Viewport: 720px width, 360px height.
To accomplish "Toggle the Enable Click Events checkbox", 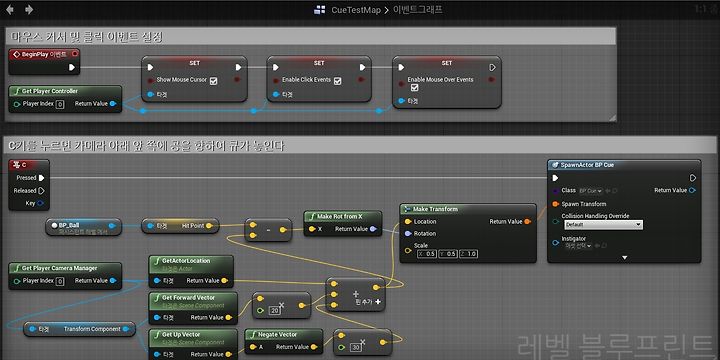I will (338, 81).
